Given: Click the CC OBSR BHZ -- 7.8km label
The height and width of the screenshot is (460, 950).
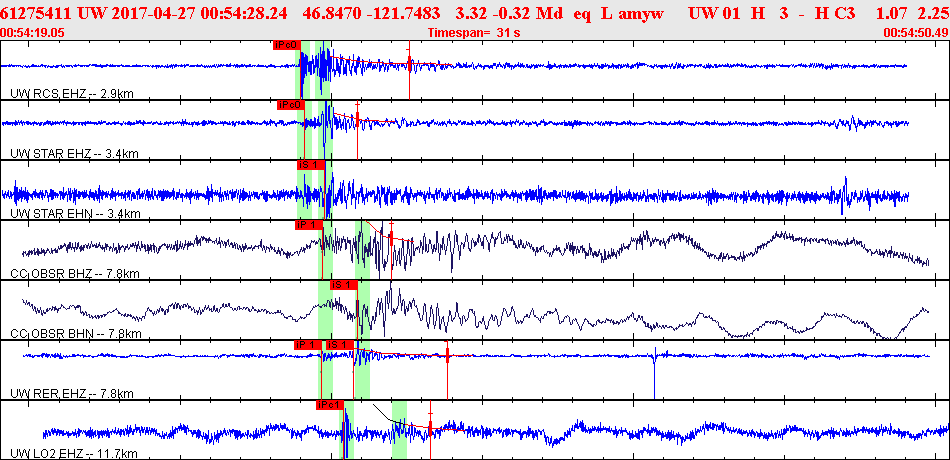Looking at the screenshot, I should 75,274.
